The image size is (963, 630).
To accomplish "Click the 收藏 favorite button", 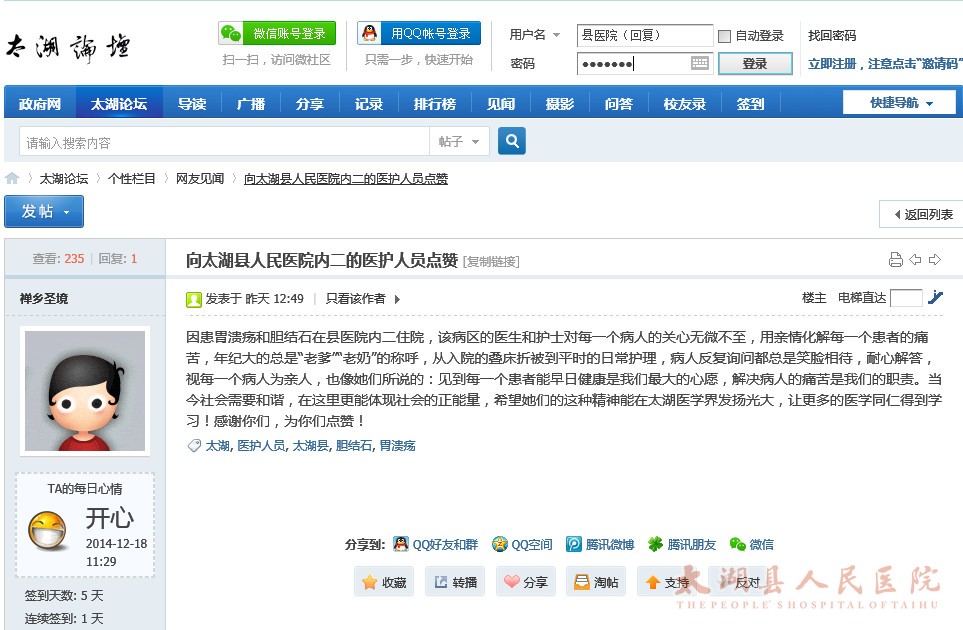I will [x=384, y=582].
